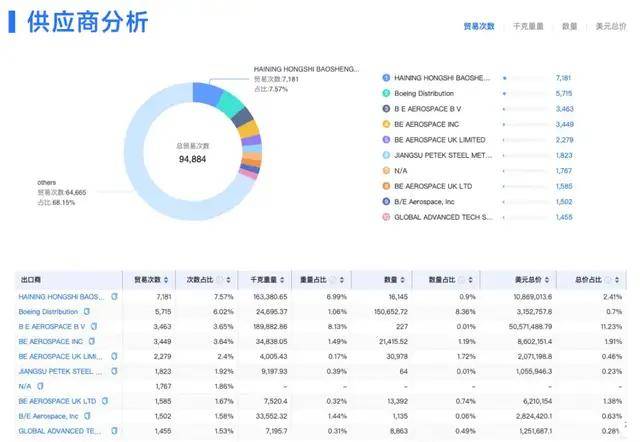This screenshot has width=640, height=442.
Task: Info icon in 次数占比 column header
Action: pyautogui.click(x=220, y=280)
